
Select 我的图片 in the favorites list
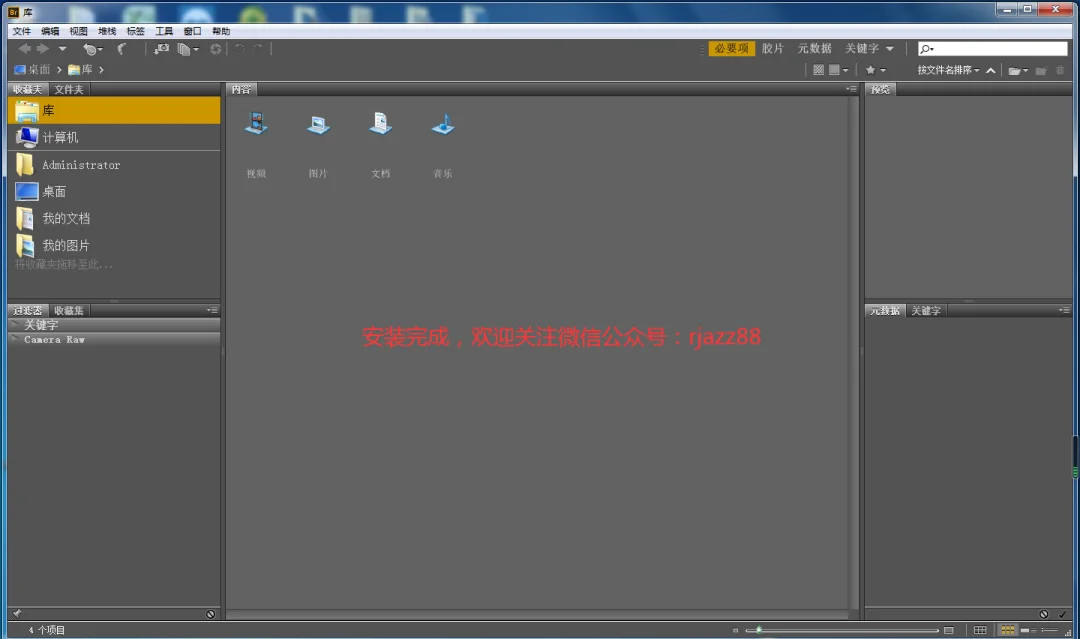[x=114, y=245]
